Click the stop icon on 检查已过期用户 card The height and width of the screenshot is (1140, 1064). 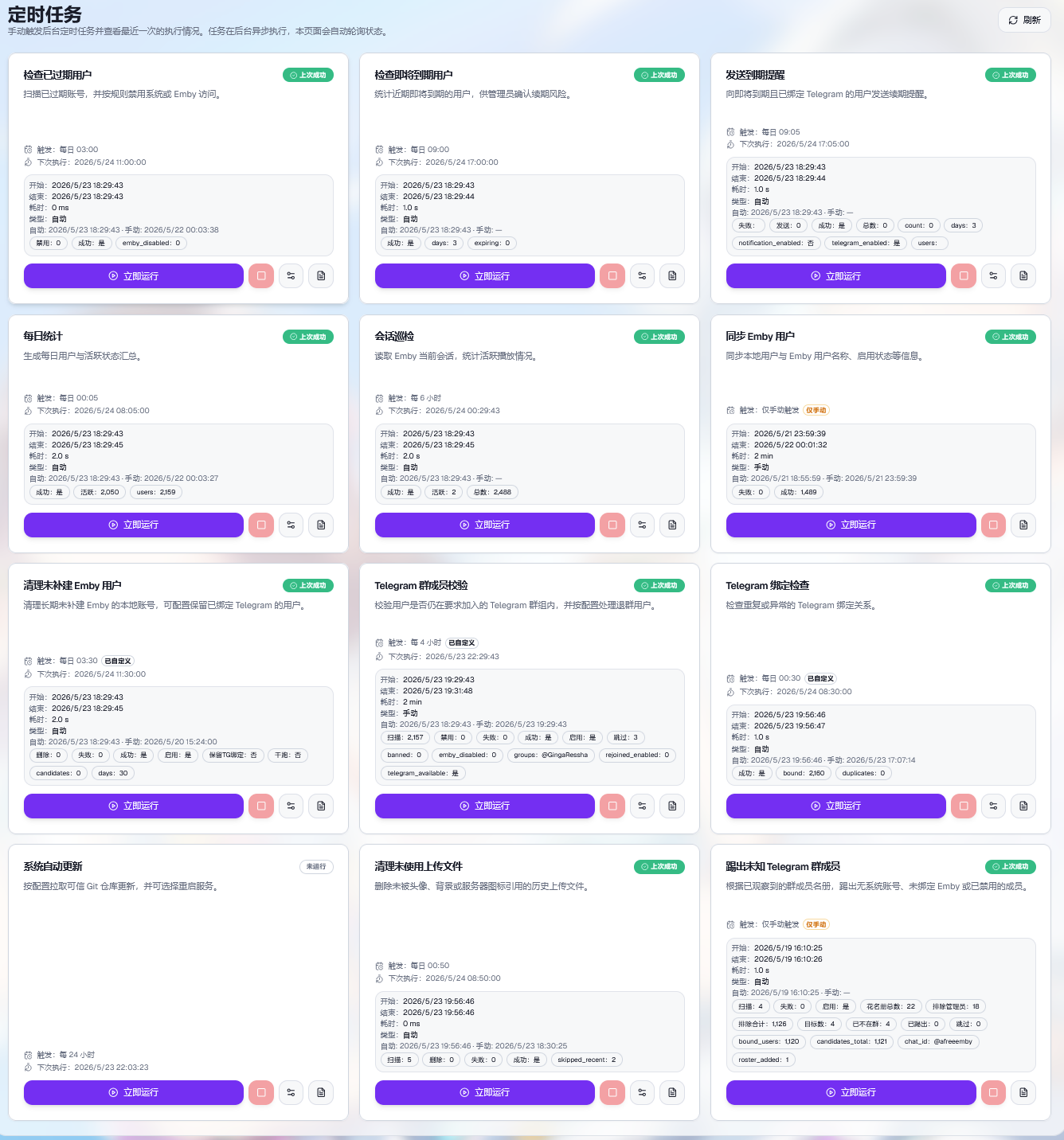click(261, 275)
